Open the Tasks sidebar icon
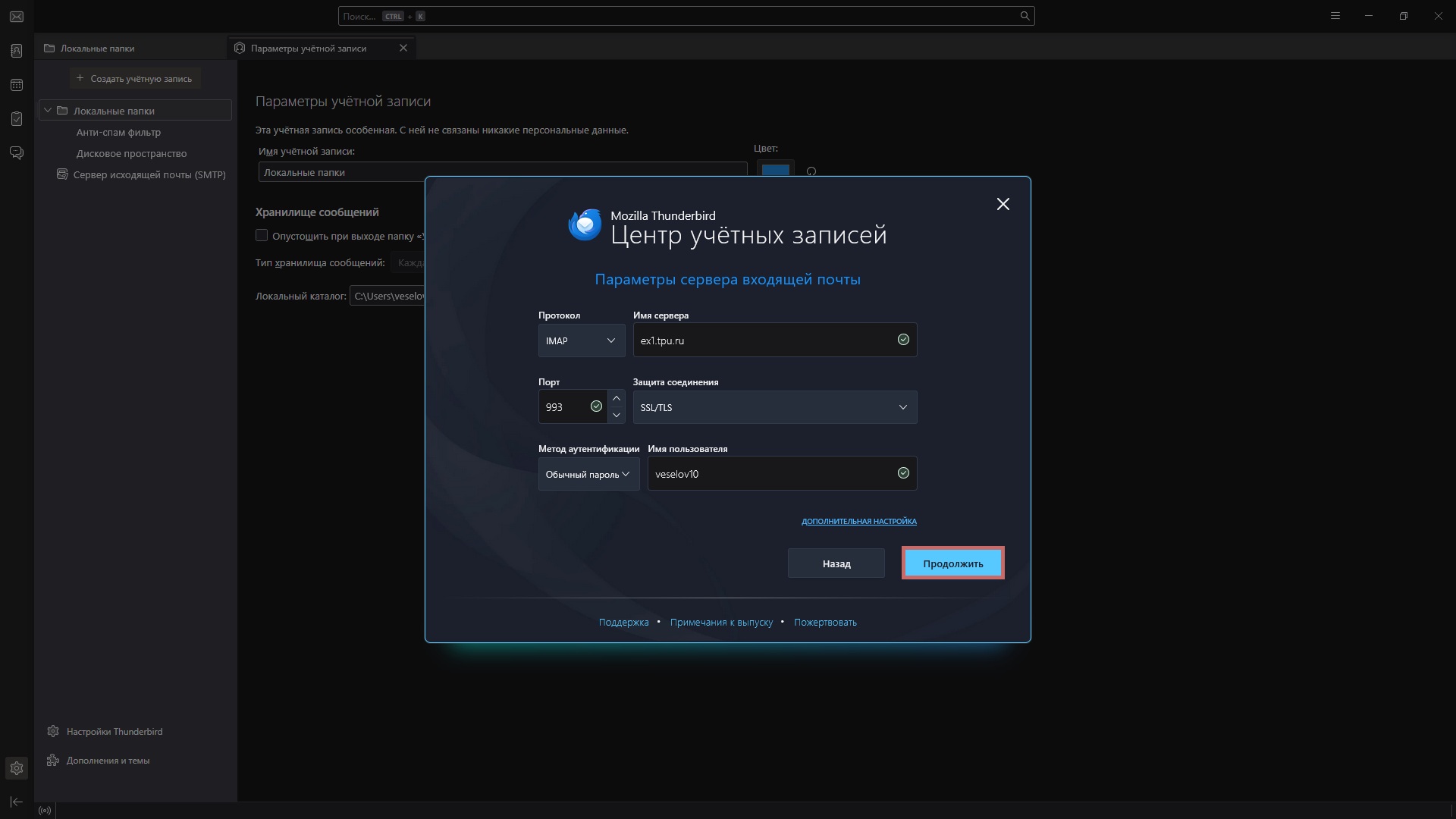 (x=17, y=118)
